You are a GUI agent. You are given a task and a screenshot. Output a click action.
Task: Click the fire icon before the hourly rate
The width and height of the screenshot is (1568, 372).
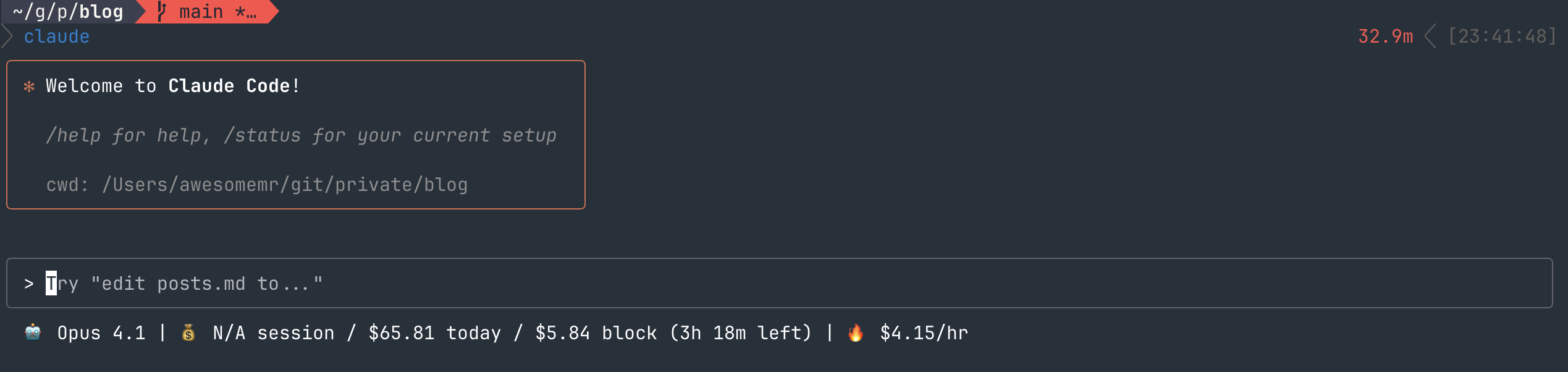[x=856, y=333]
